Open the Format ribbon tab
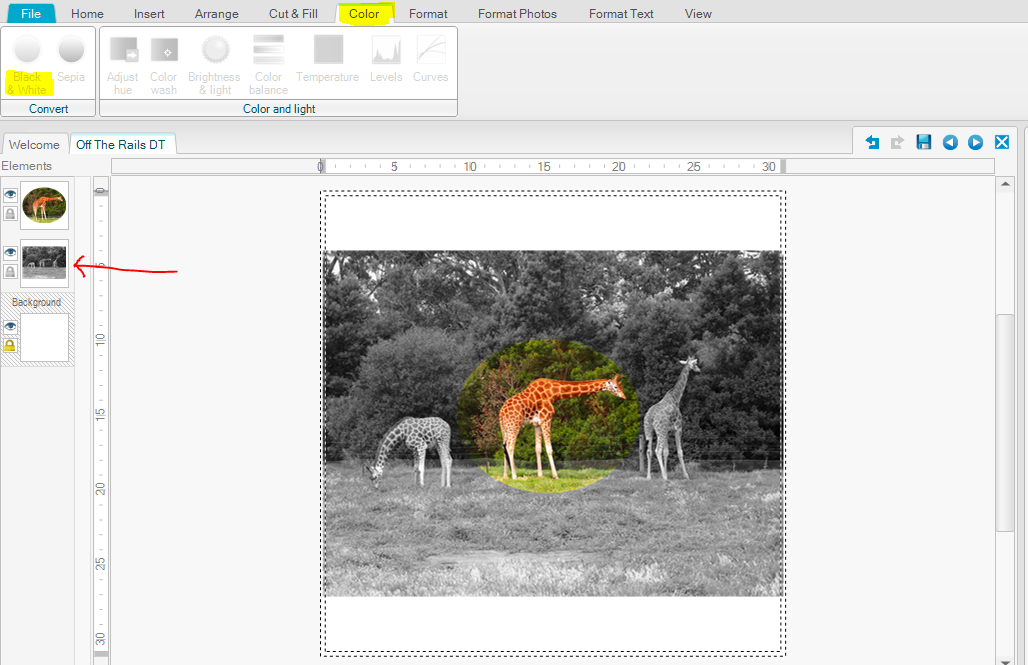This screenshot has height=665, width=1028. pos(428,14)
